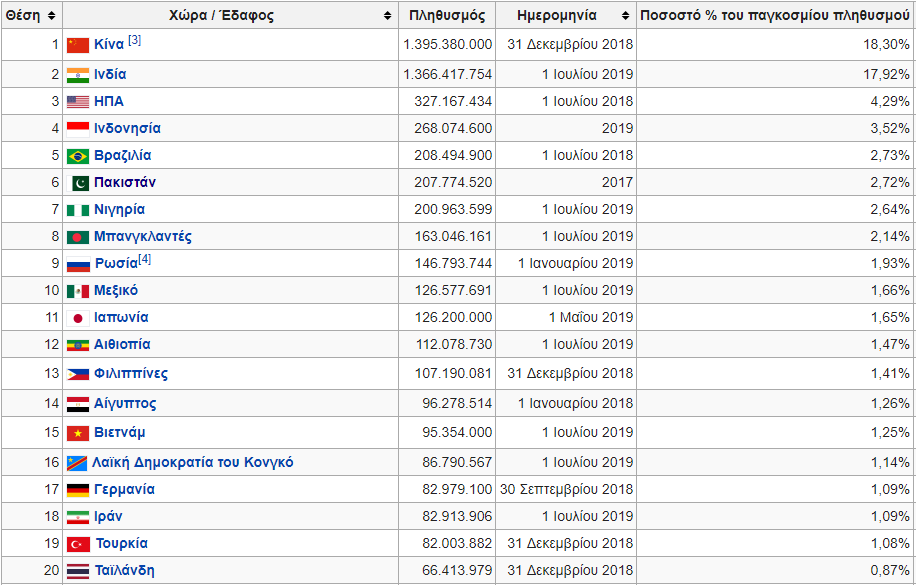
Task: Open the Πακιστάν country link
Action: click(x=125, y=182)
